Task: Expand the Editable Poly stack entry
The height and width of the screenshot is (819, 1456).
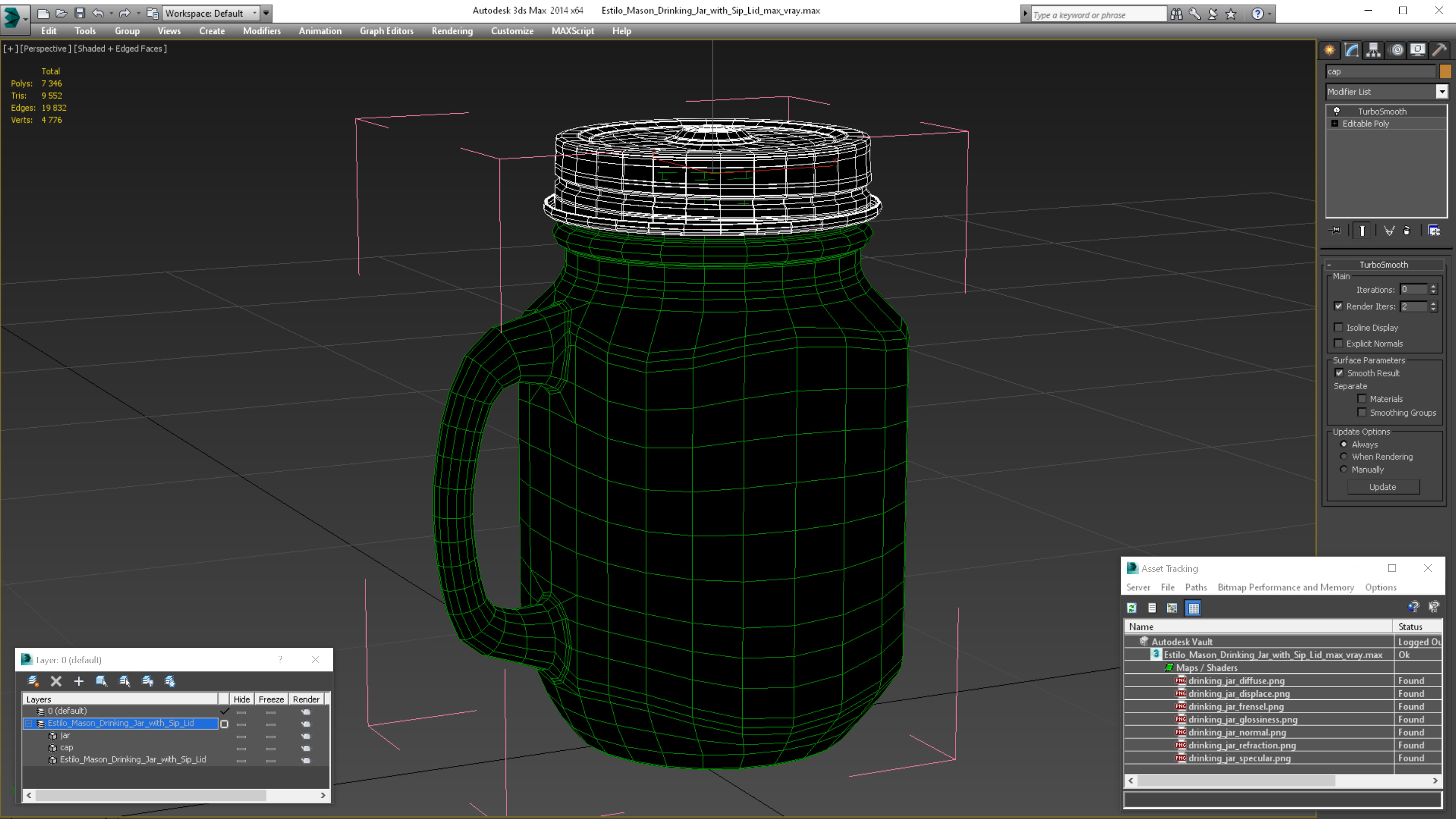Action: [x=1335, y=124]
